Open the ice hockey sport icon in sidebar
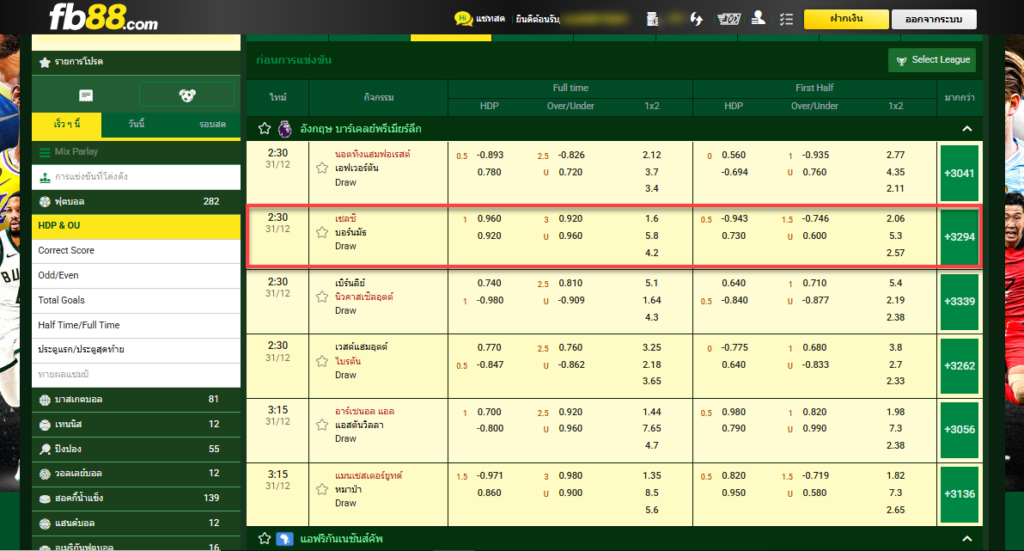The image size is (1024, 551). (44, 499)
